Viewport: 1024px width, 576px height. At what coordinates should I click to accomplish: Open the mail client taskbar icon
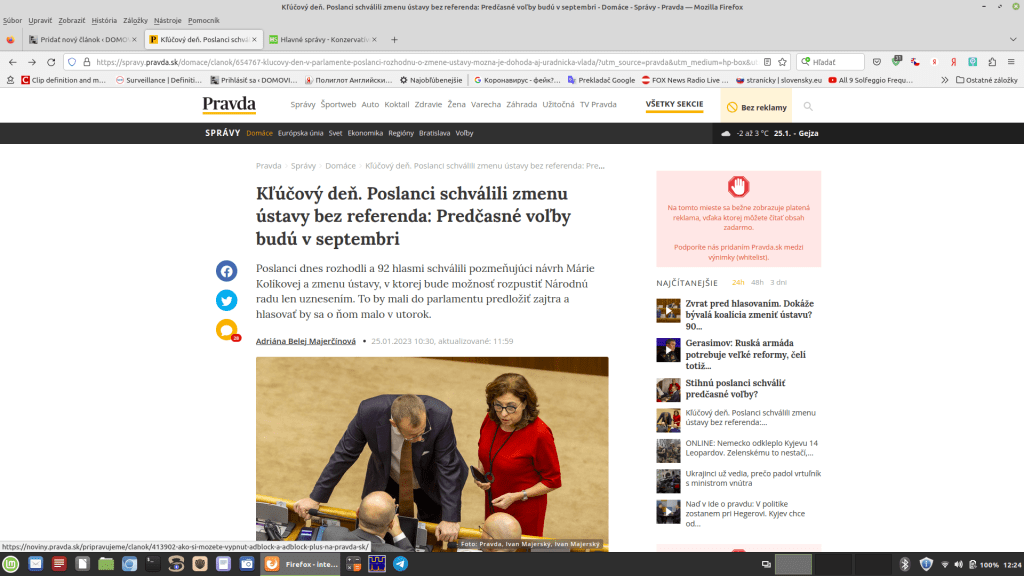click(35, 564)
